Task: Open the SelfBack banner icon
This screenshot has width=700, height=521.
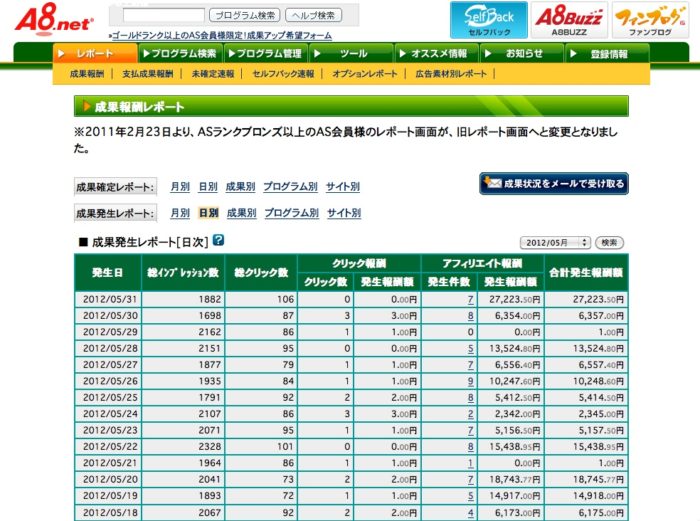Action: point(488,20)
